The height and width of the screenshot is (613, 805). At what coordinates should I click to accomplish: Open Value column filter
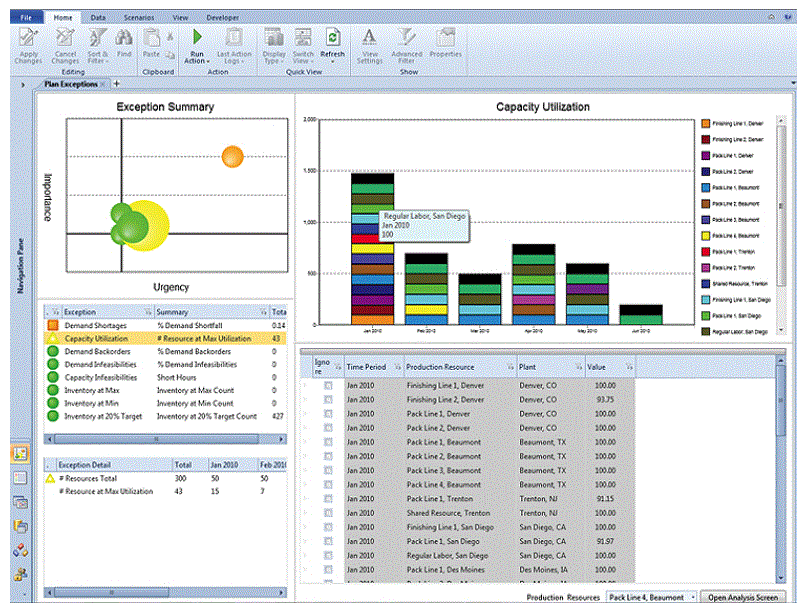629,367
